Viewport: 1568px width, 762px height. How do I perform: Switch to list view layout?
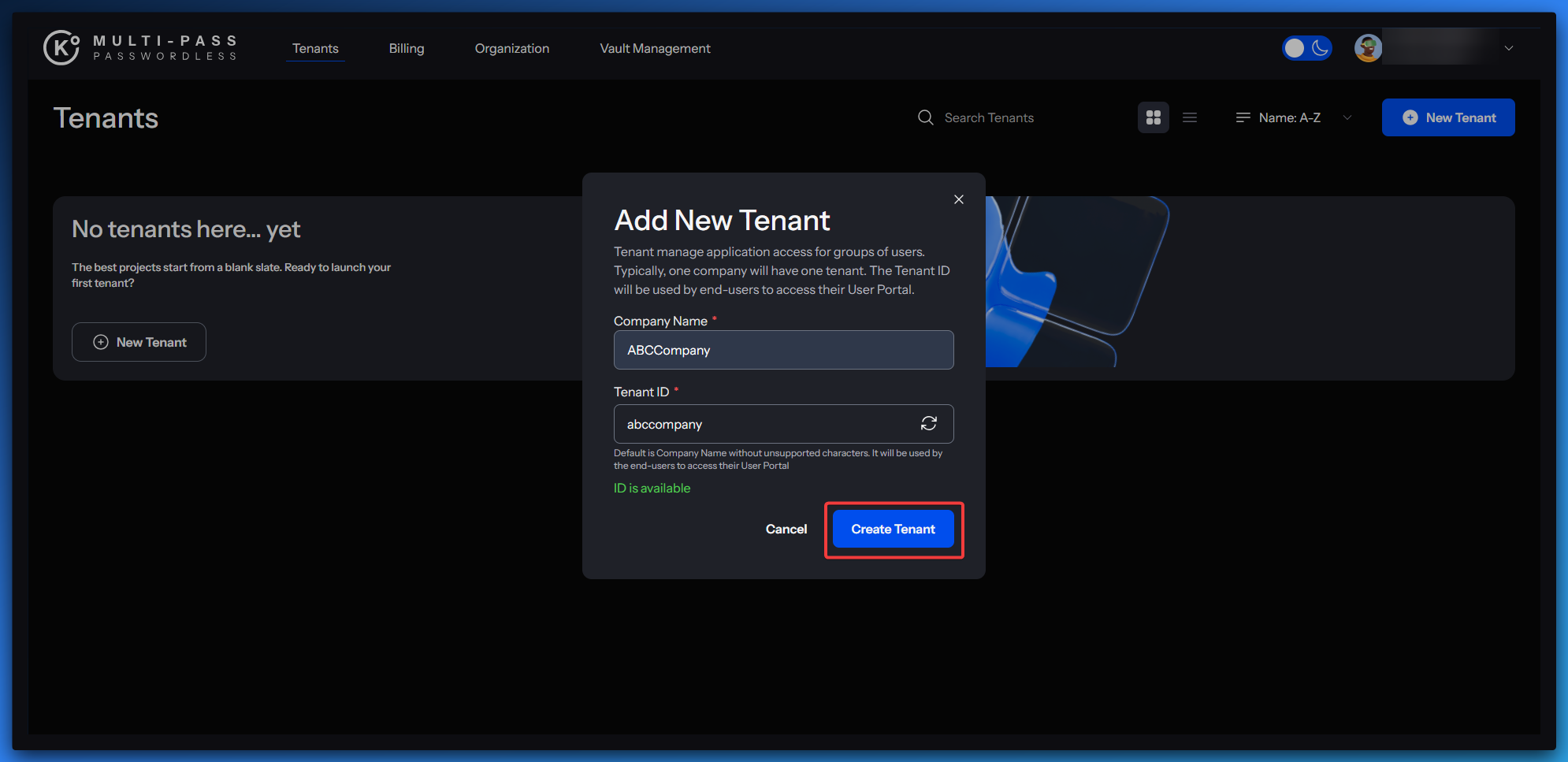pyautogui.click(x=1190, y=117)
